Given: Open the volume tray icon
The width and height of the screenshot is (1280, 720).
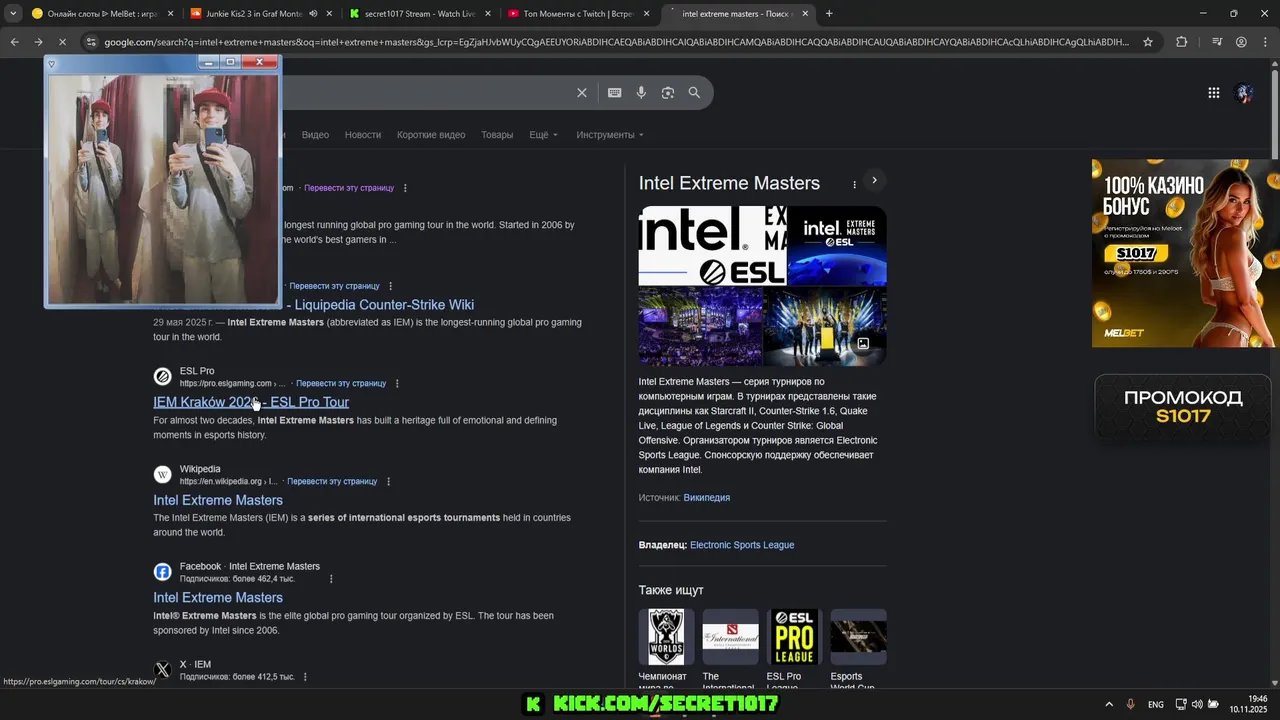Looking at the screenshot, I should pos(1197,704).
